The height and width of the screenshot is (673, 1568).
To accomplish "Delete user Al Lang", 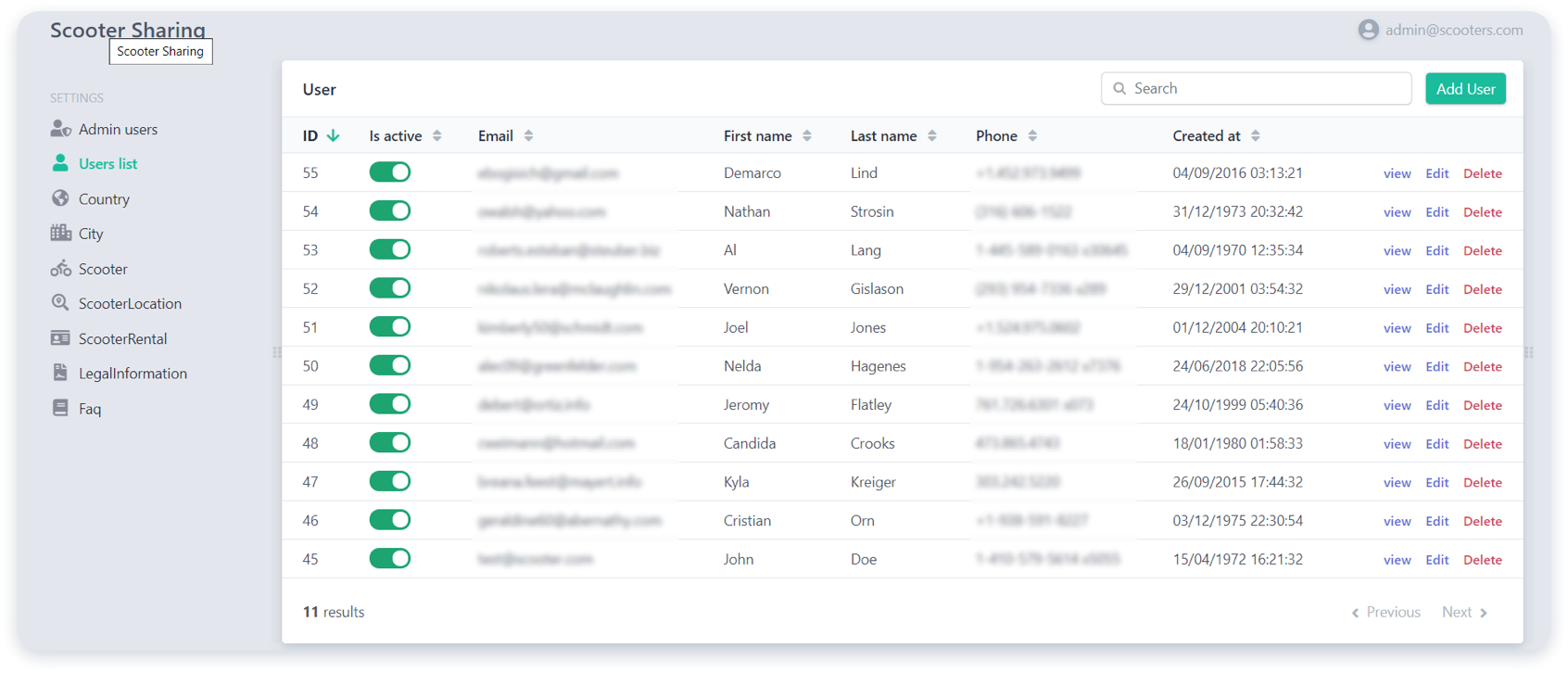I will tap(1483, 250).
